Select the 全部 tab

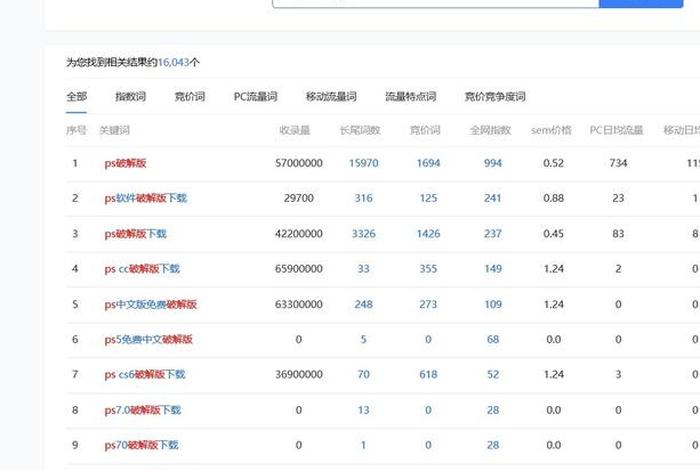click(x=76, y=96)
